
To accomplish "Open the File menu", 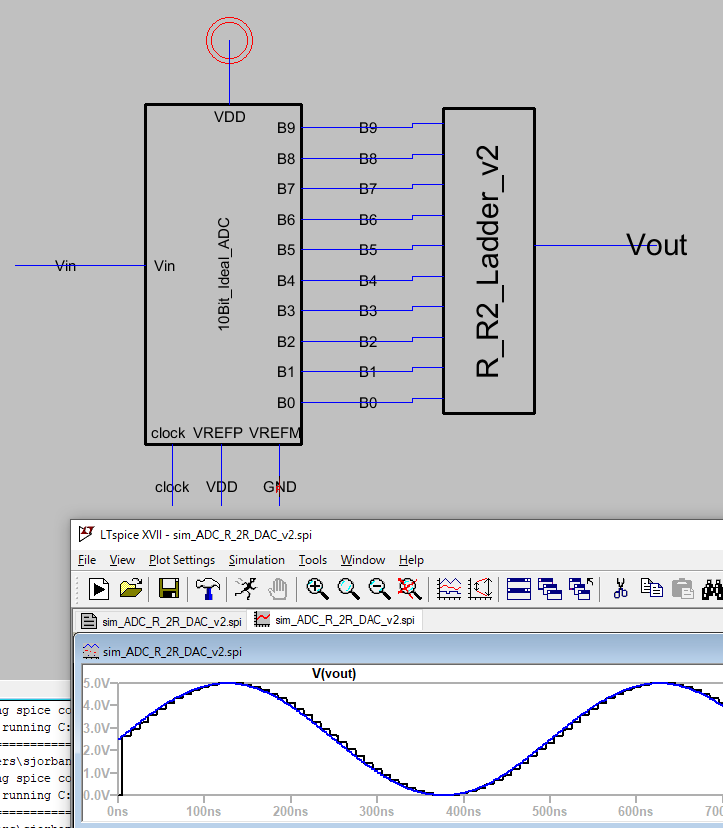I will click(x=87, y=560).
